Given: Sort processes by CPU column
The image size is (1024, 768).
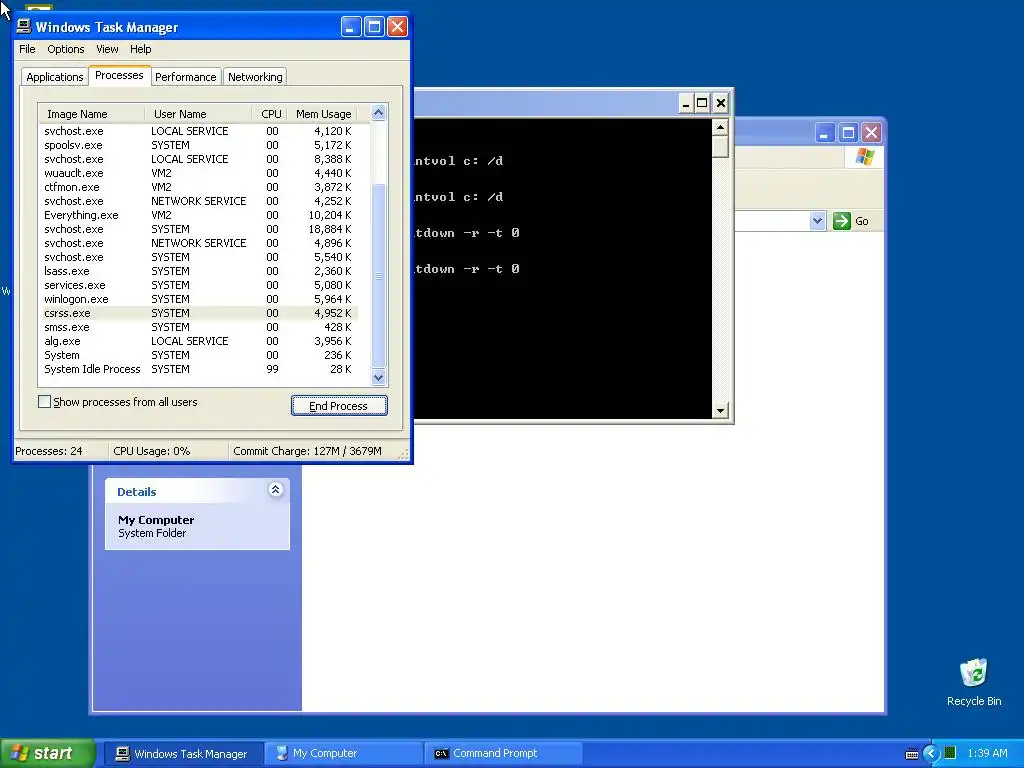Looking at the screenshot, I should click(270, 114).
